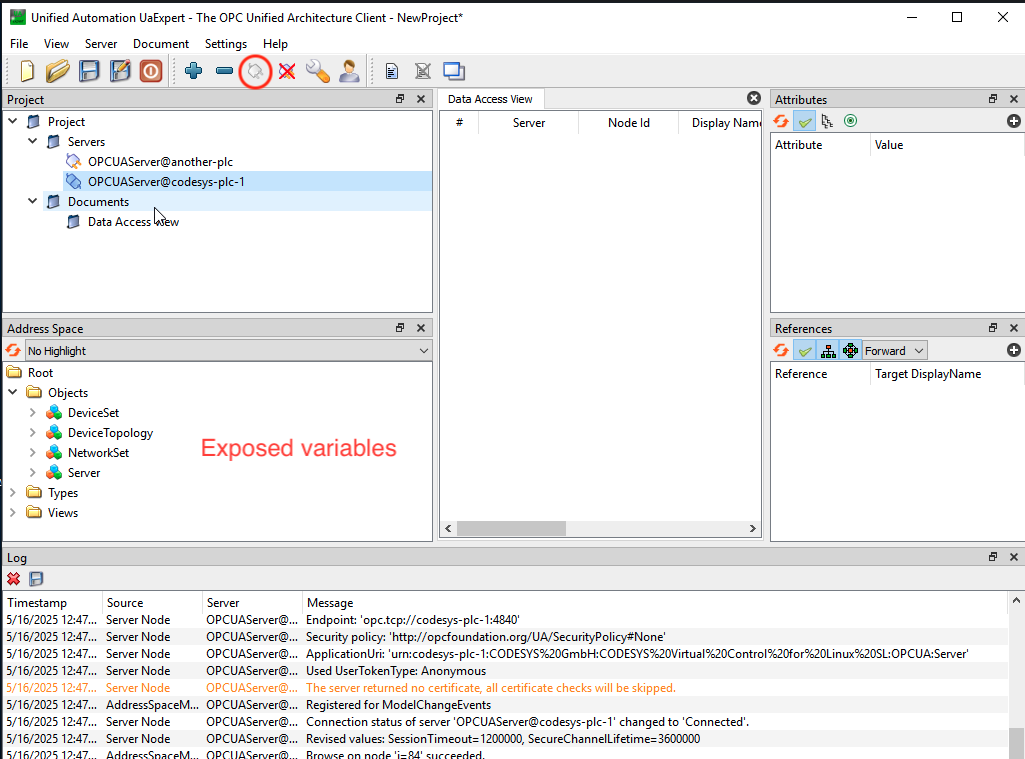The height and width of the screenshot is (759, 1025).
Task: Open the Settings menu
Action: tap(226, 44)
